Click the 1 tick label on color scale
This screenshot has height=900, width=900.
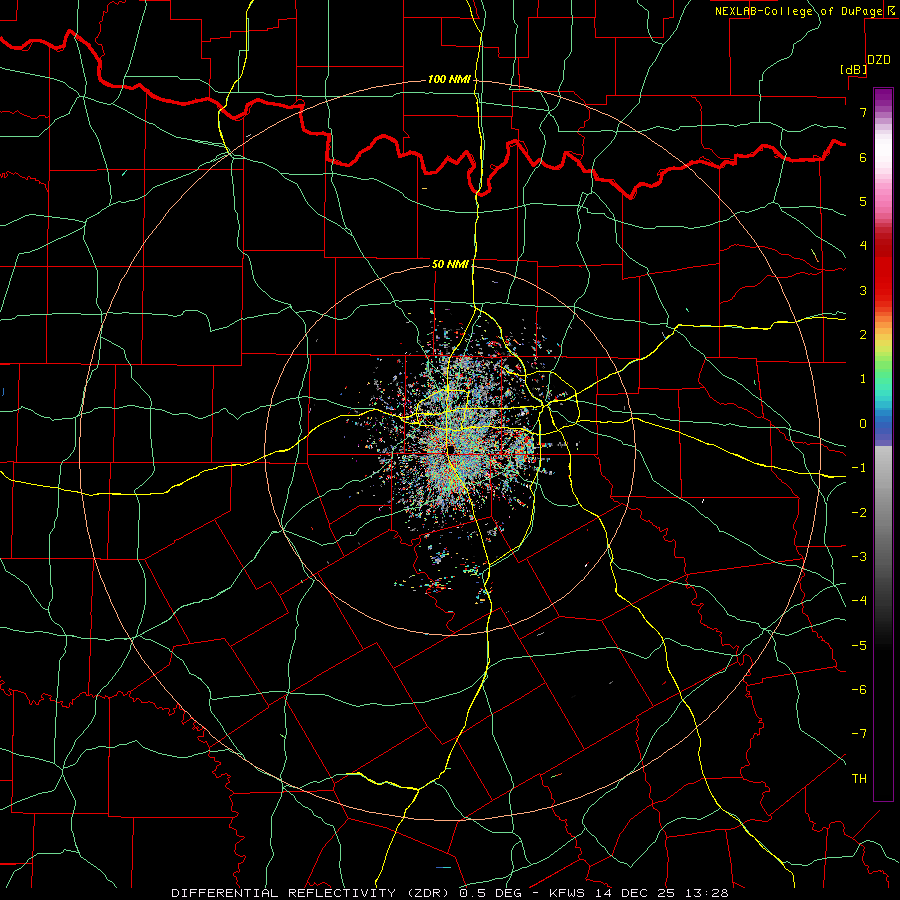point(863,379)
